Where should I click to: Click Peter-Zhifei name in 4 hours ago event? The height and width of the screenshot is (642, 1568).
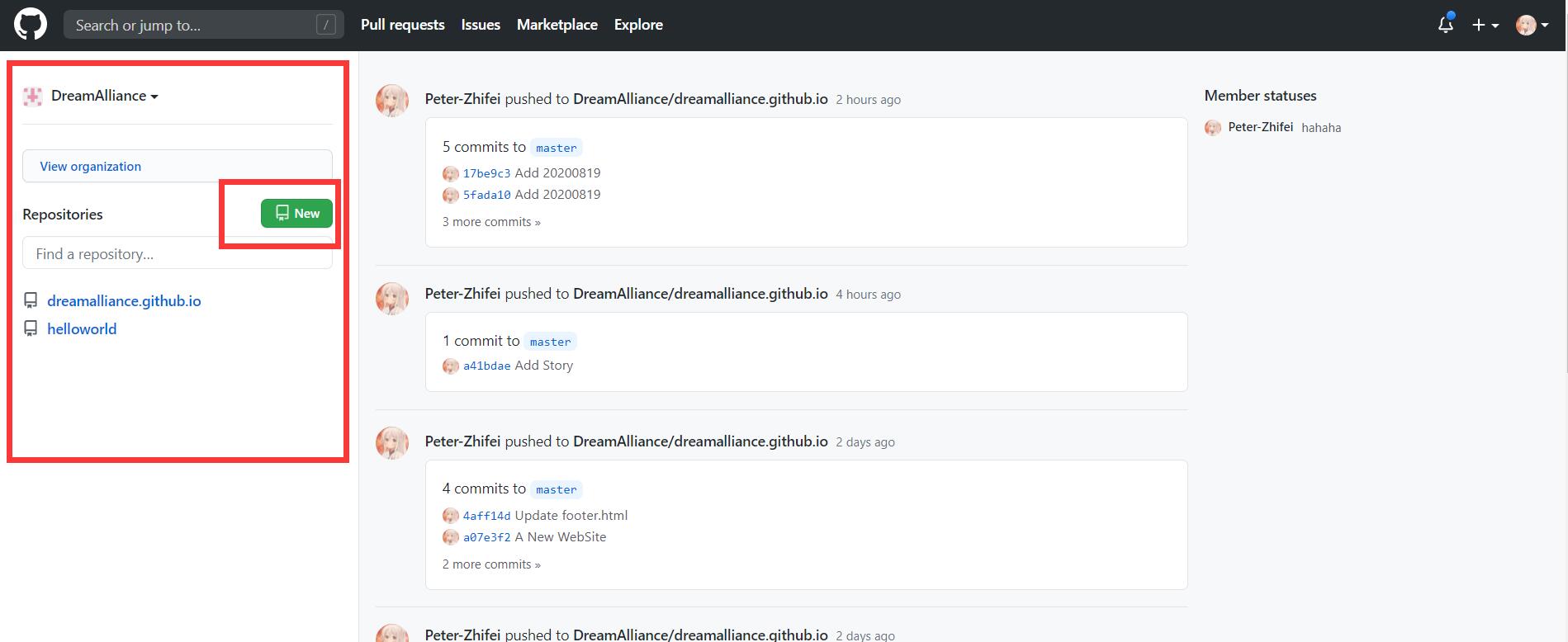pos(462,294)
